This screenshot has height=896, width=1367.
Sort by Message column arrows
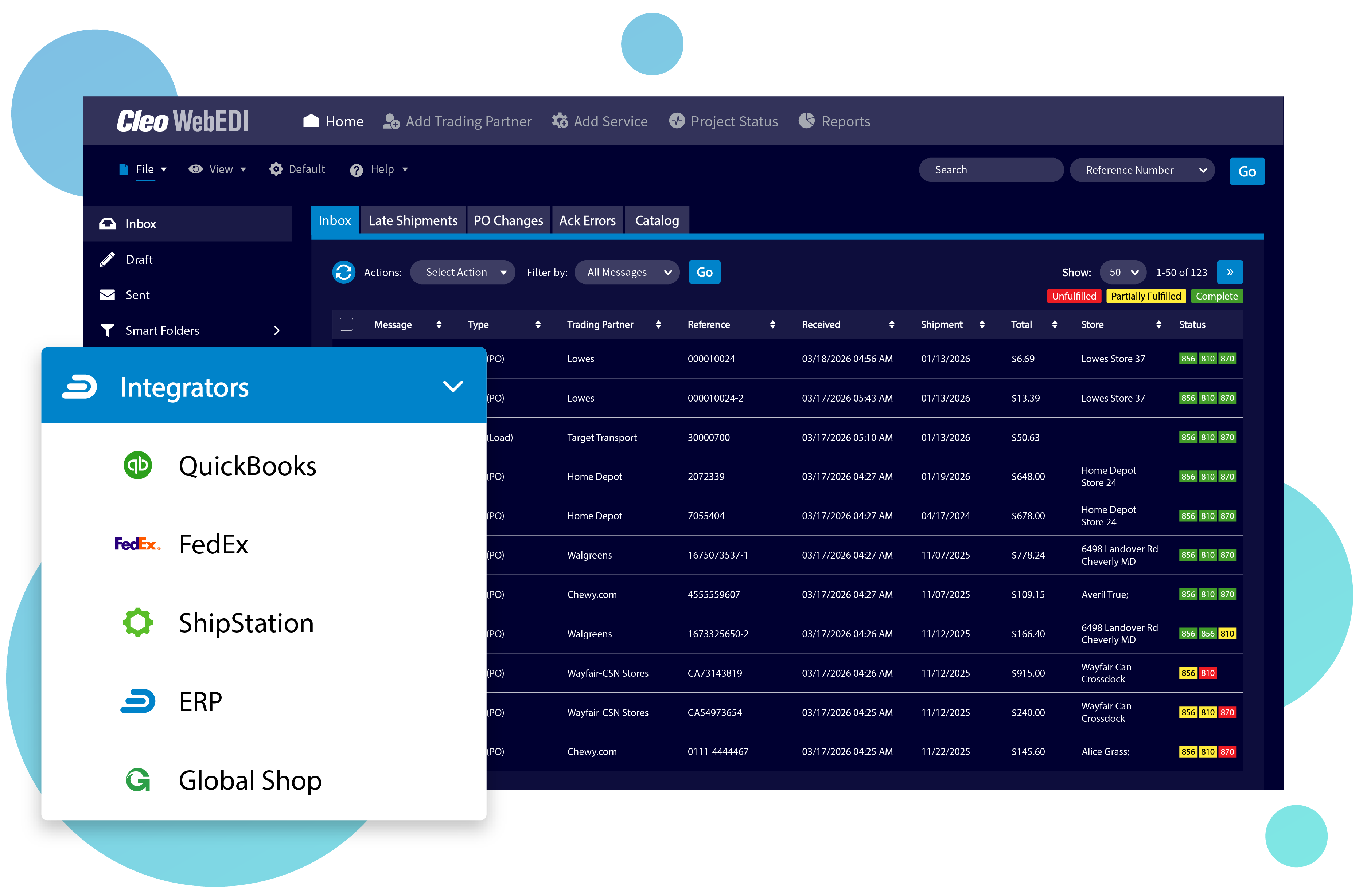point(439,325)
